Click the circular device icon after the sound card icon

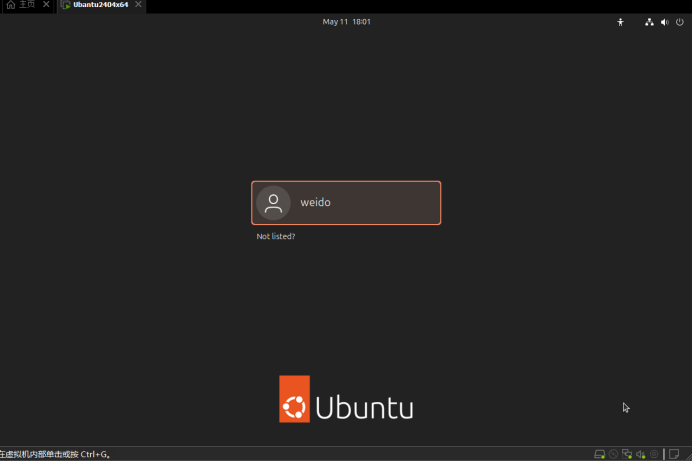pos(654,454)
